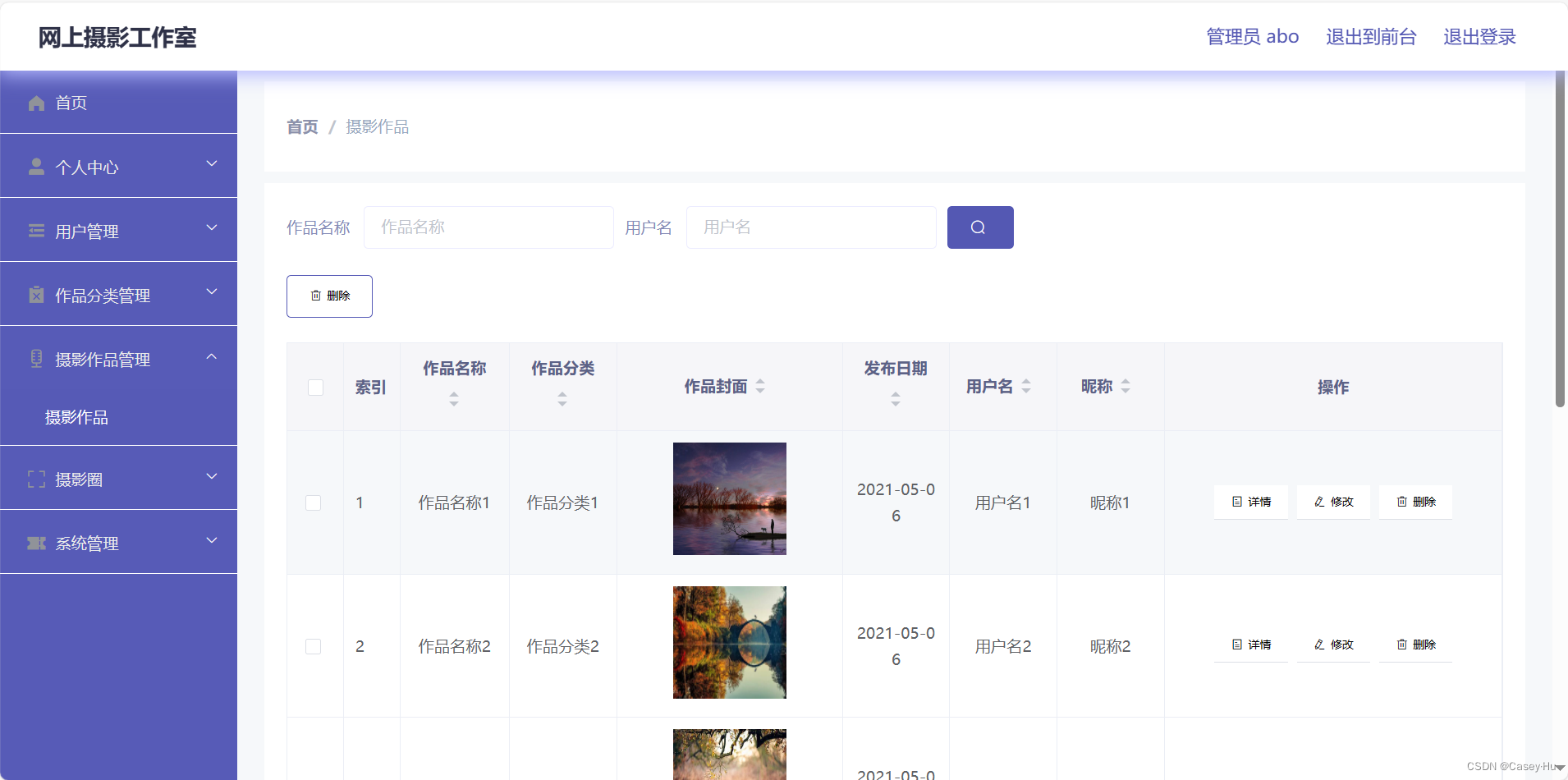Click the microphone icon for 摄影作品管理

coord(36,359)
